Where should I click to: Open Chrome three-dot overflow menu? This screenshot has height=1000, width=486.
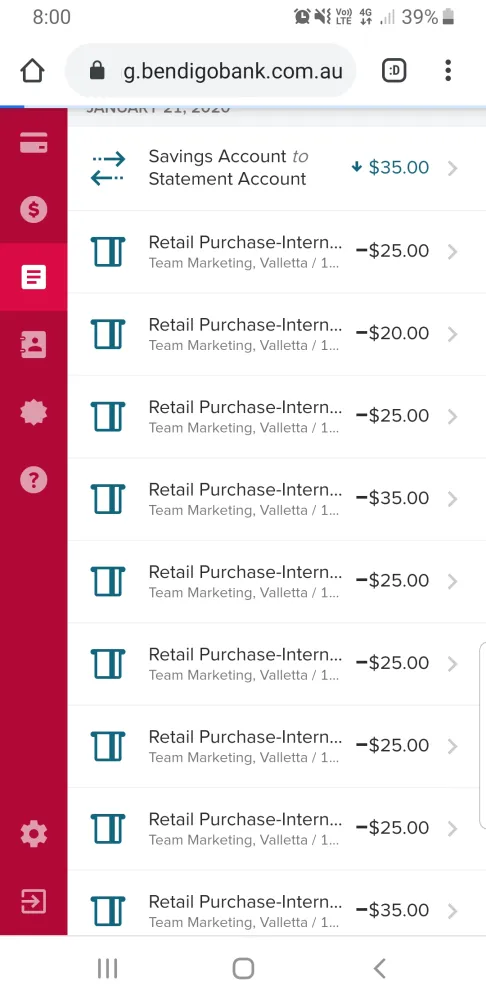click(448, 71)
